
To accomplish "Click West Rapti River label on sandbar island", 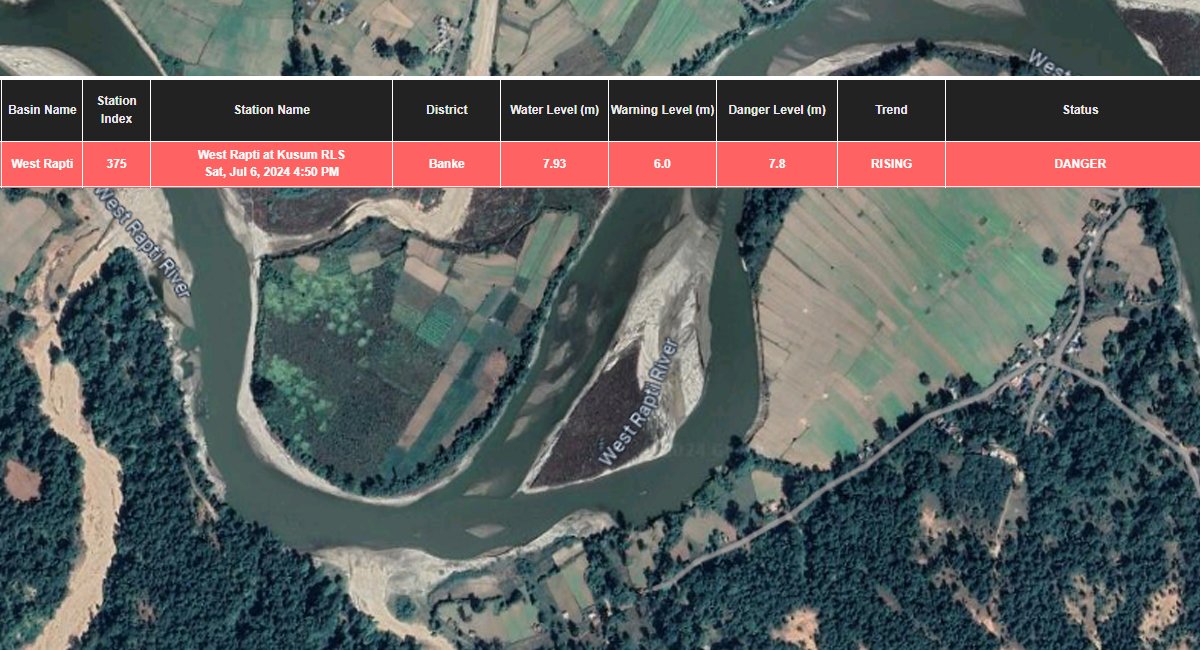I will (639, 401).
